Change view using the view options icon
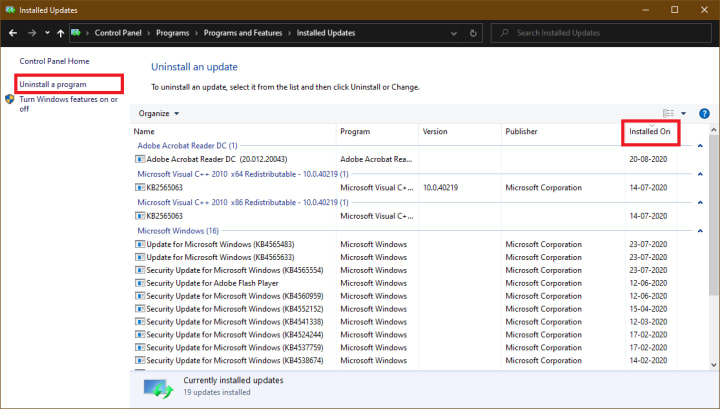 tap(668, 113)
